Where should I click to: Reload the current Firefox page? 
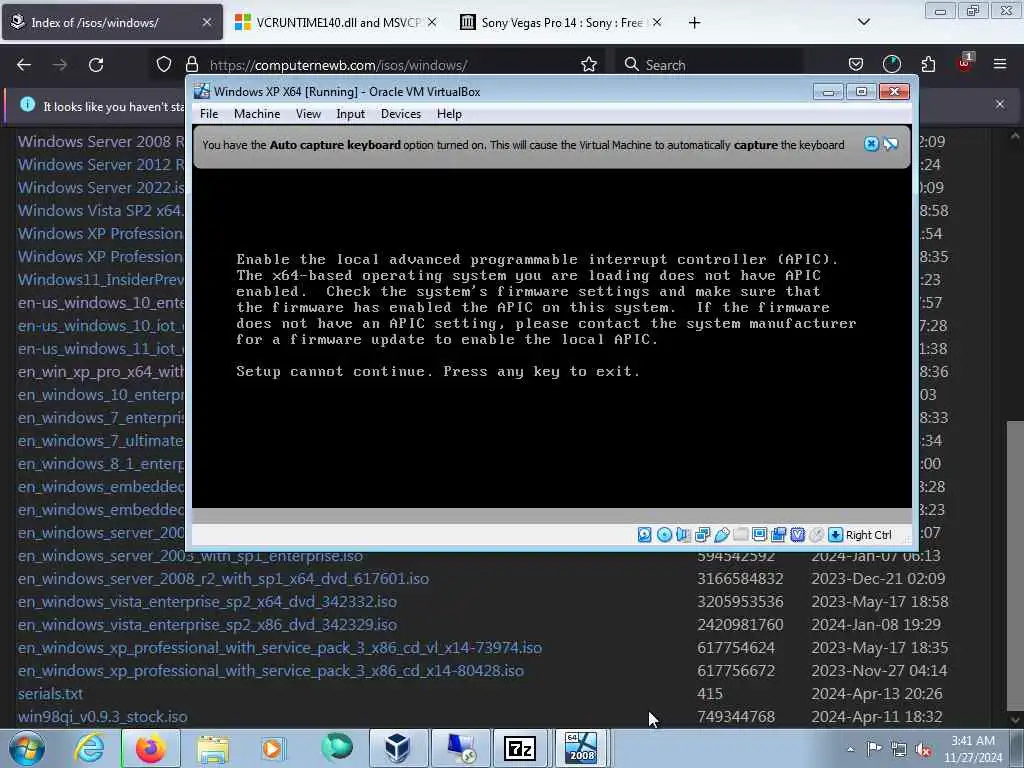(x=96, y=65)
